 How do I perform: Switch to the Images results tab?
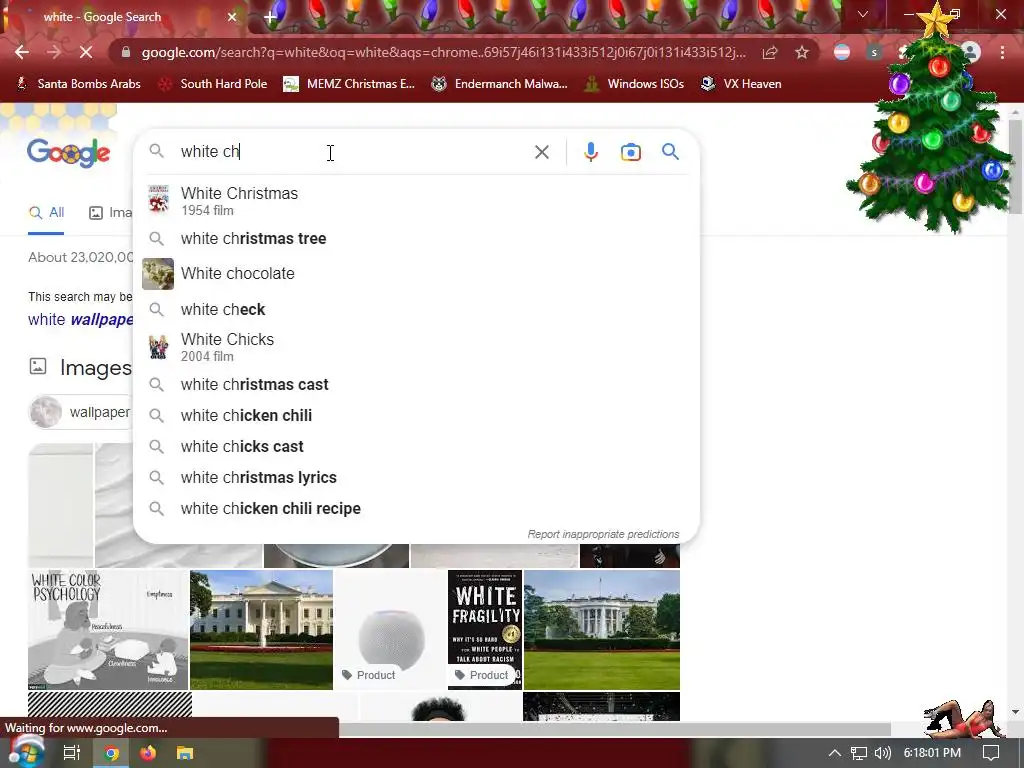(110, 213)
